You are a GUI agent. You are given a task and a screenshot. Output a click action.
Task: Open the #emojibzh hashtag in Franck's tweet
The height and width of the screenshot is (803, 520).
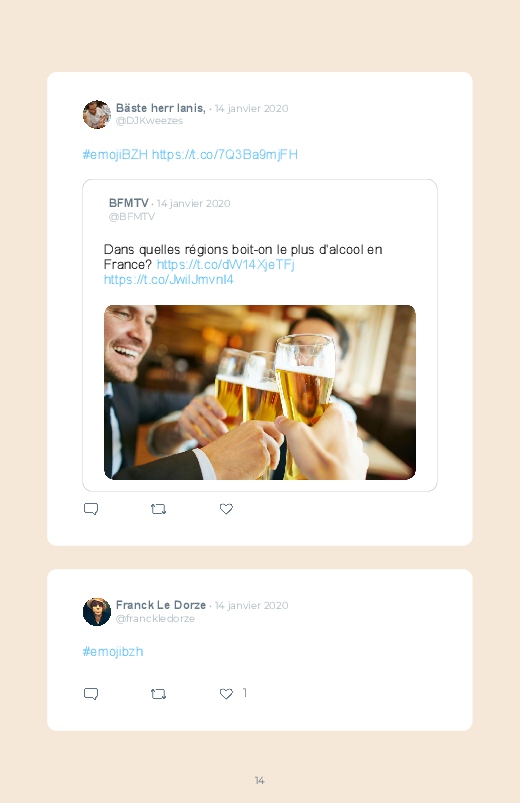tap(113, 651)
